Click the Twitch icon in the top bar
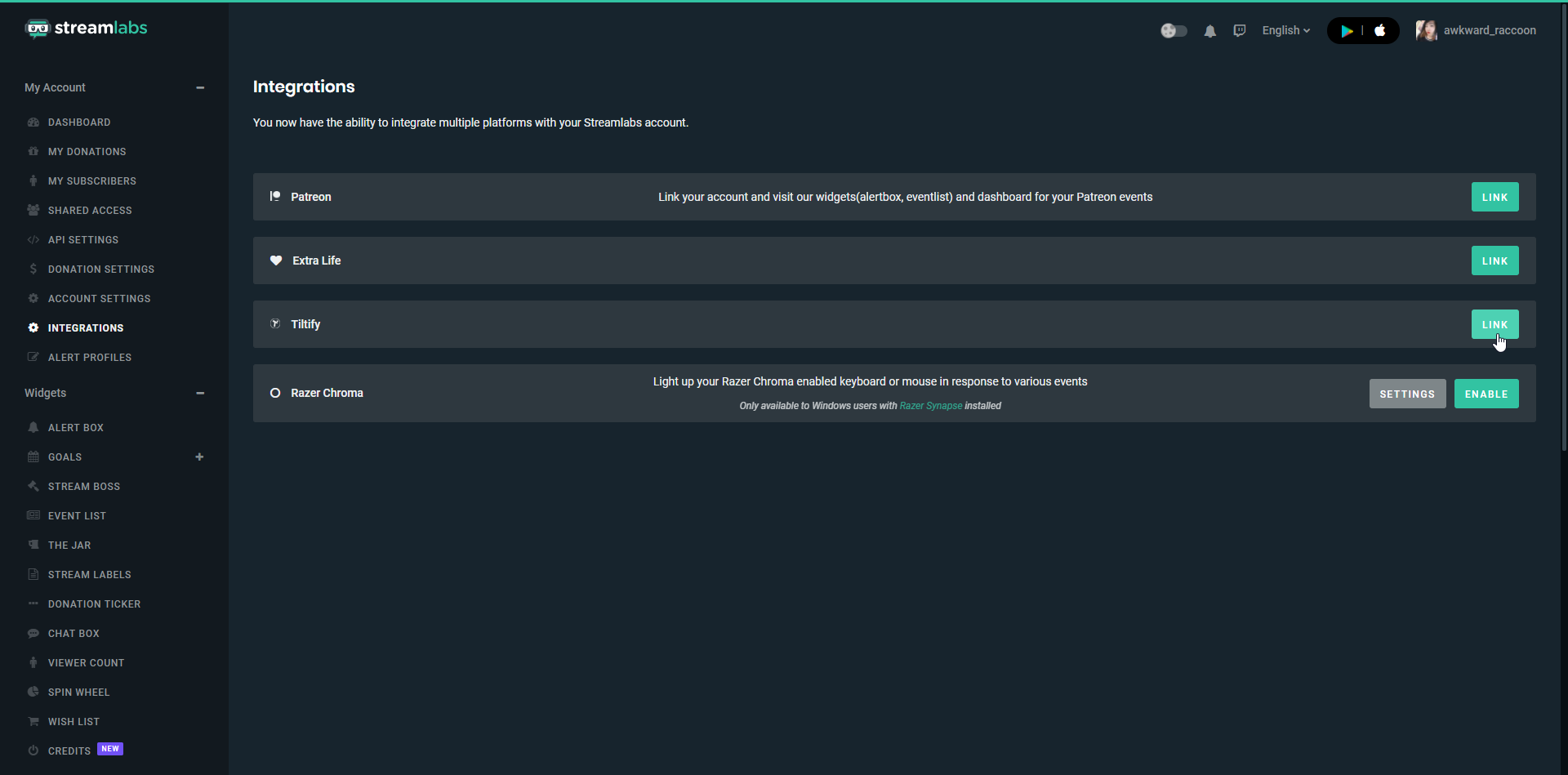 tap(1240, 30)
